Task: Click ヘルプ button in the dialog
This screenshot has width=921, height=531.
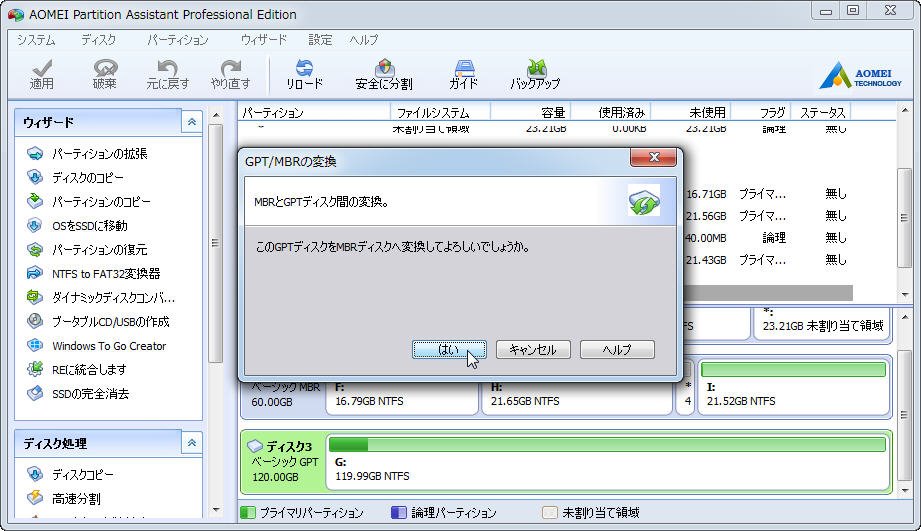Action: pos(617,349)
